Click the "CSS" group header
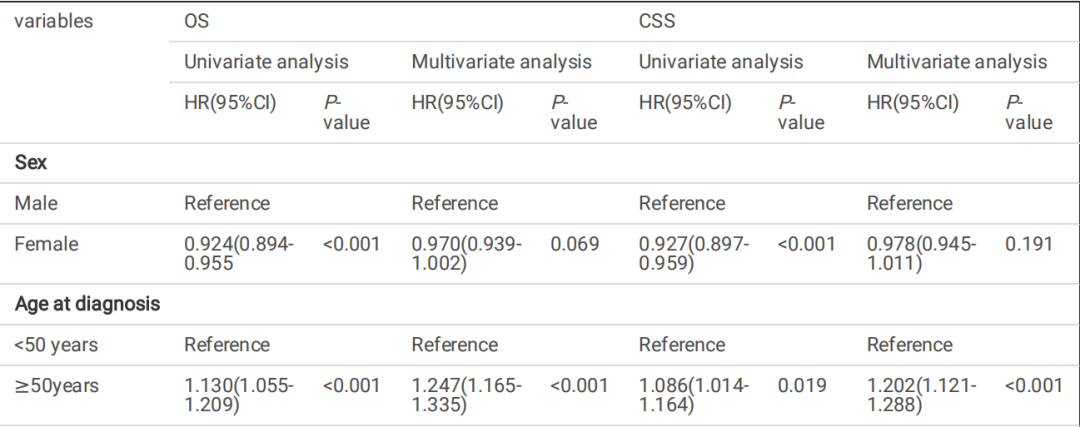 click(x=657, y=20)
